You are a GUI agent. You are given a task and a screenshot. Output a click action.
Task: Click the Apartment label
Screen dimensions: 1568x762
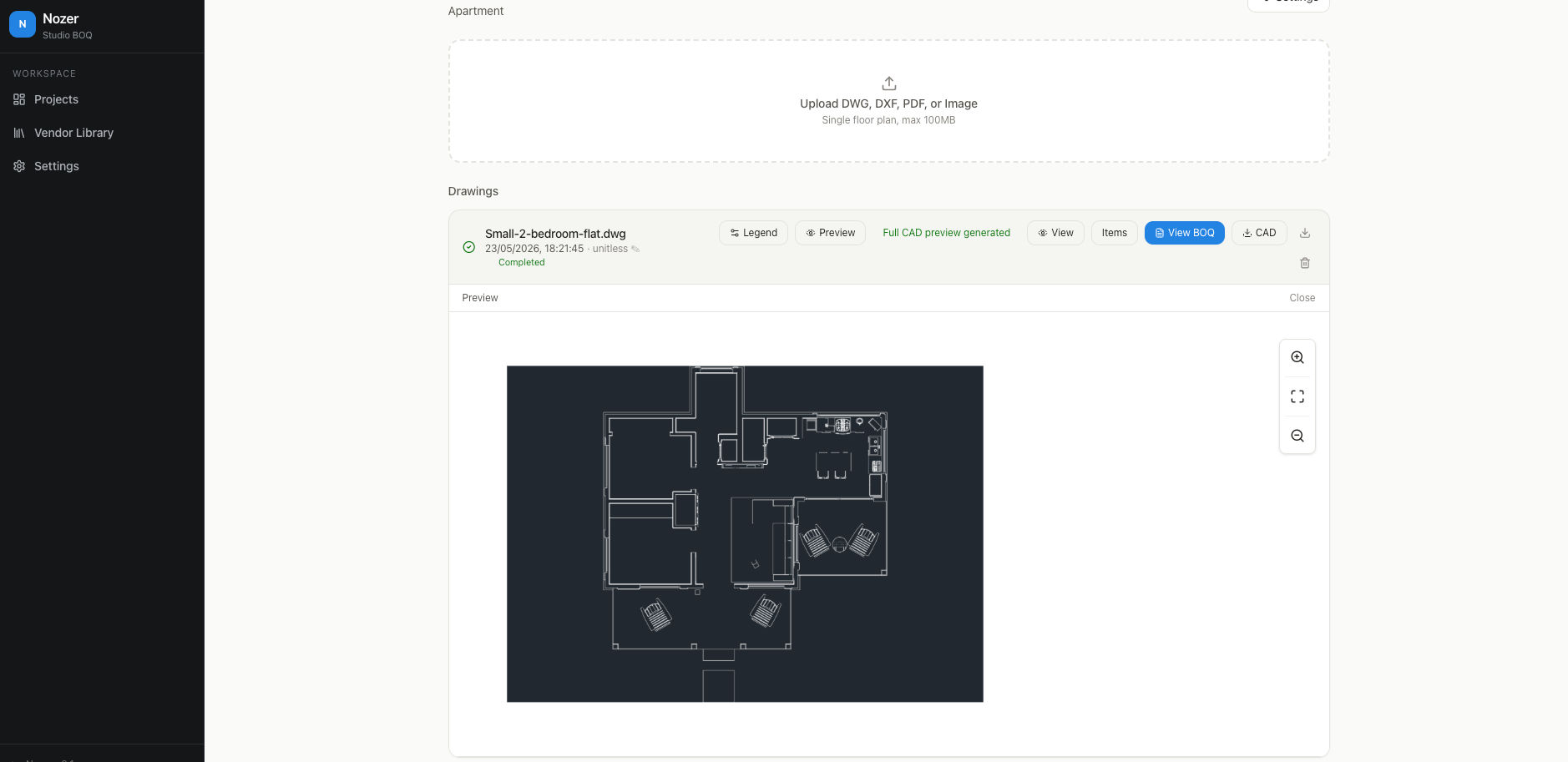pyautogui.click(x=476, y=11)
